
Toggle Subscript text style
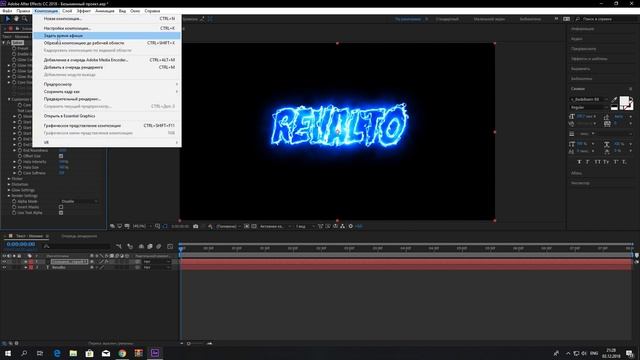pos(624,162)
